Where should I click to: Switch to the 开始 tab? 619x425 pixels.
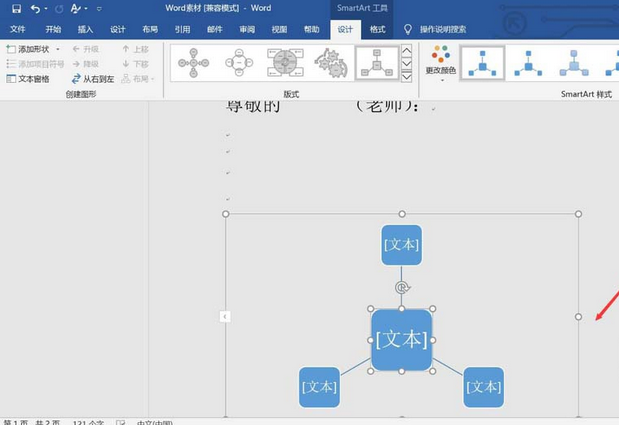(53, 29)
